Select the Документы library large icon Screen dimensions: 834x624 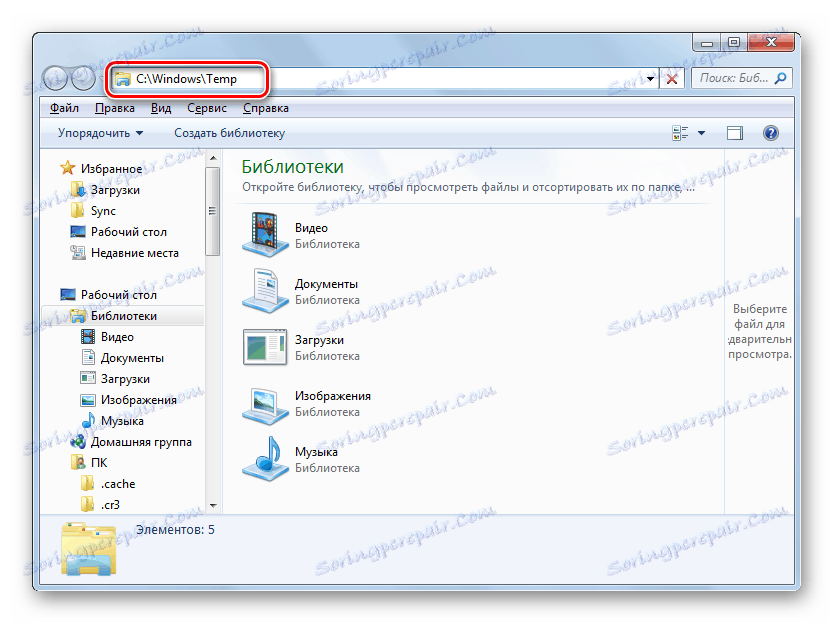[265, 290]
